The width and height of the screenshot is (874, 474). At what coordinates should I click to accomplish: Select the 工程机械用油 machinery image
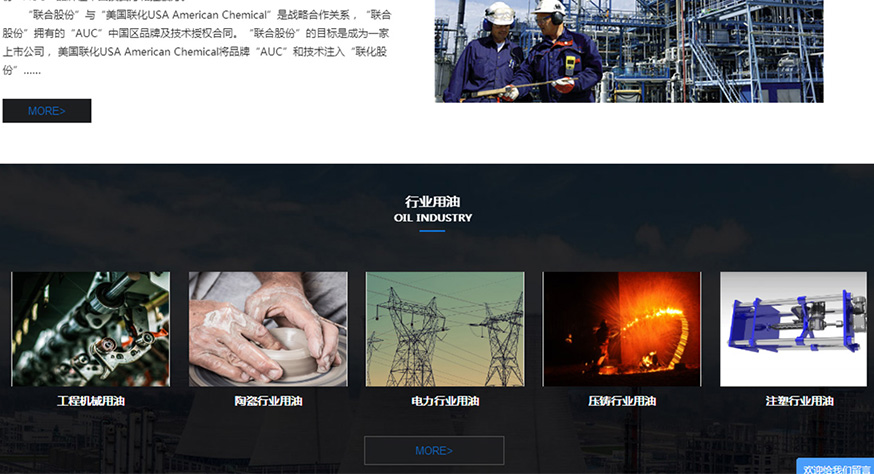91,329
